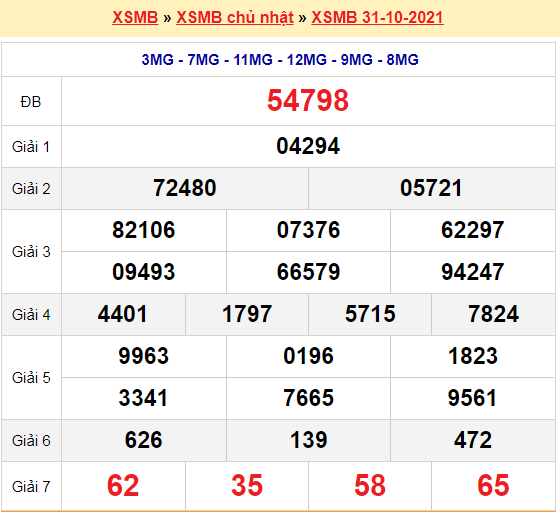Click Giải 4 number 4401
560x512 pixels.
tap(122, 314)
